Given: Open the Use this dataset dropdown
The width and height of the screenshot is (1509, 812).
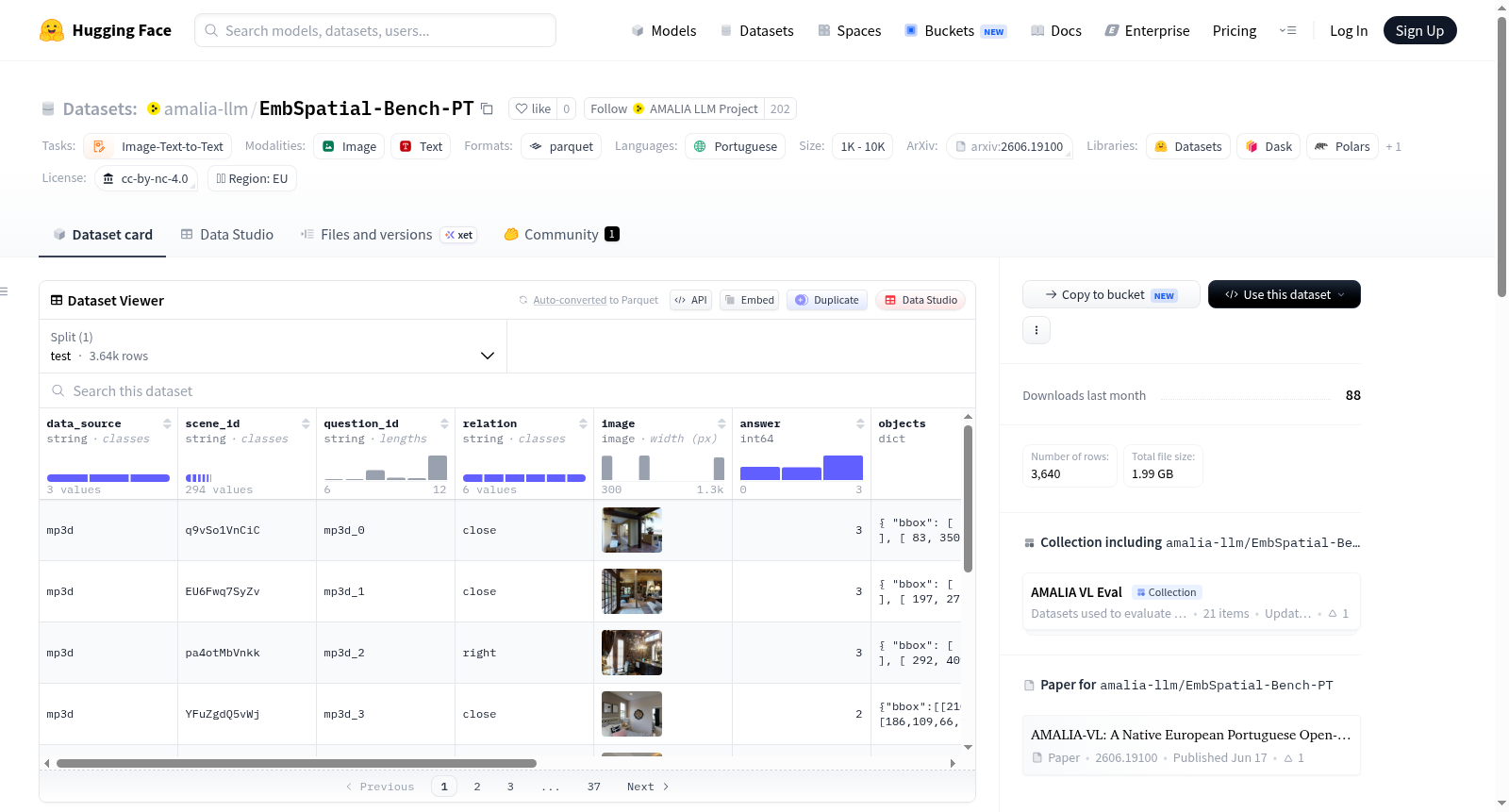Looking at the screenshot, I should [1285, 294].
